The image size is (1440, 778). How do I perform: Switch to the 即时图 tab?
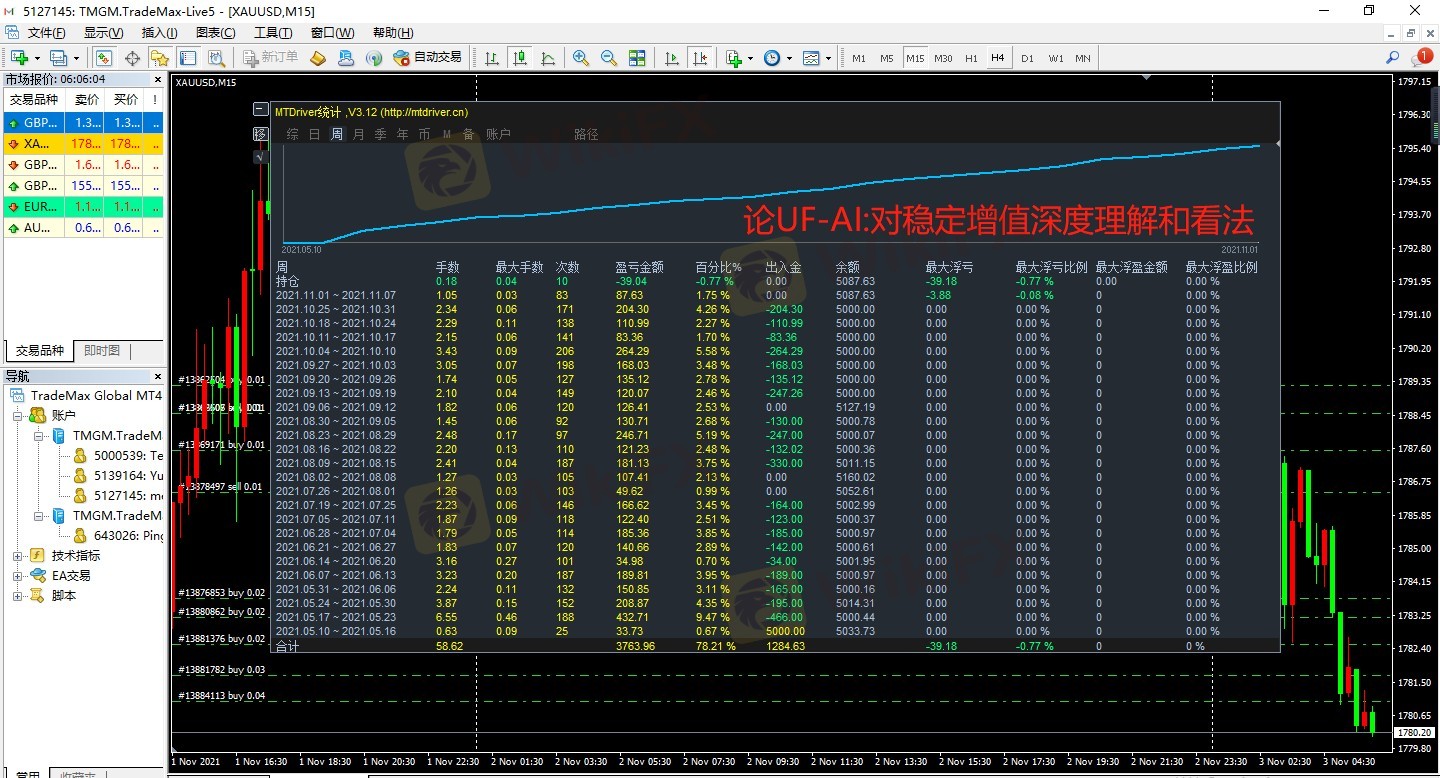[102, 351]
